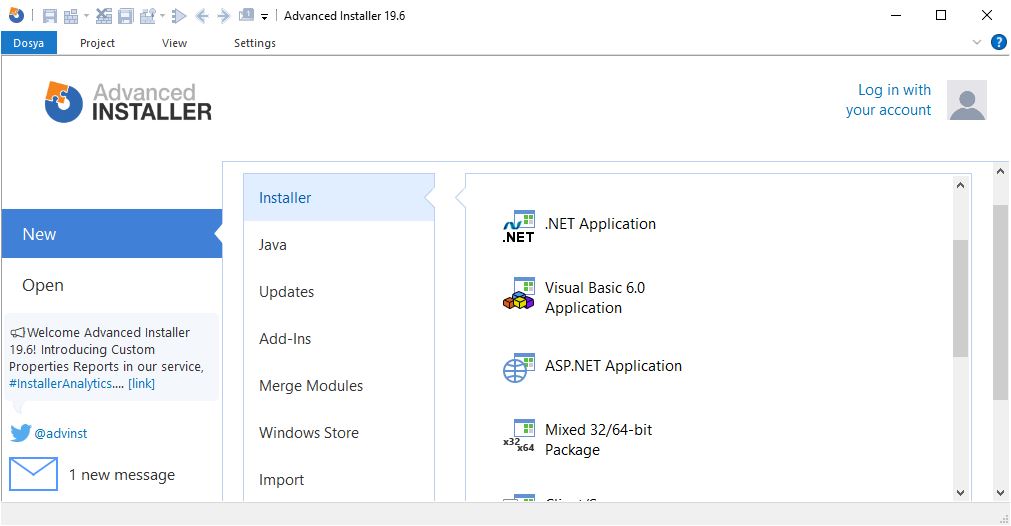Click the Save All floppy disks icon
The height and width of the screenshot is (526, 1011).
pos(126,16)
